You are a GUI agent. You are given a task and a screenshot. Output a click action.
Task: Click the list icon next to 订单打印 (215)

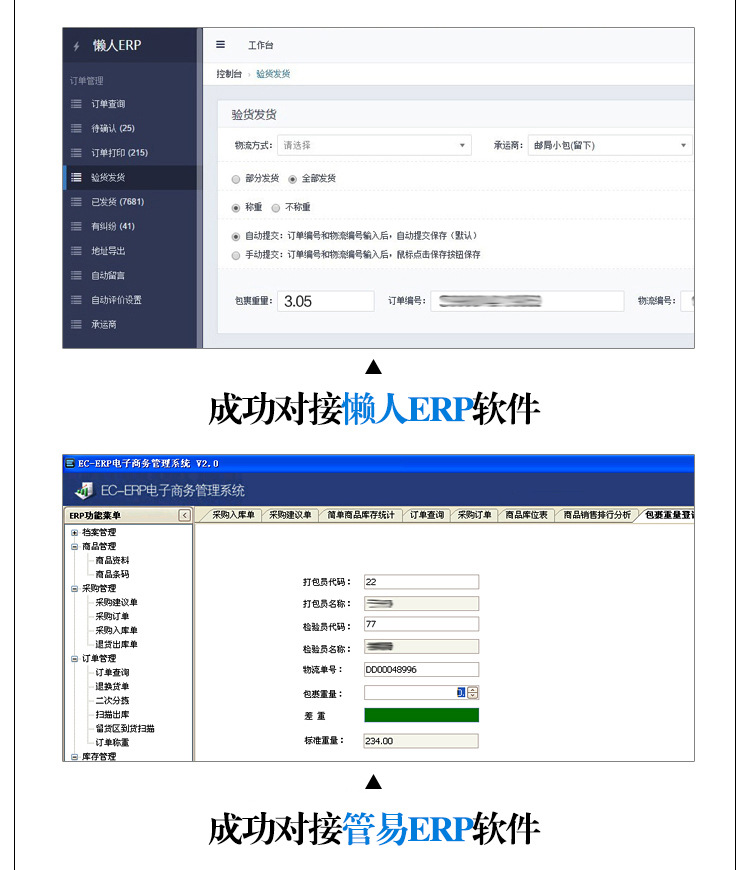click(x=76, y=153)
